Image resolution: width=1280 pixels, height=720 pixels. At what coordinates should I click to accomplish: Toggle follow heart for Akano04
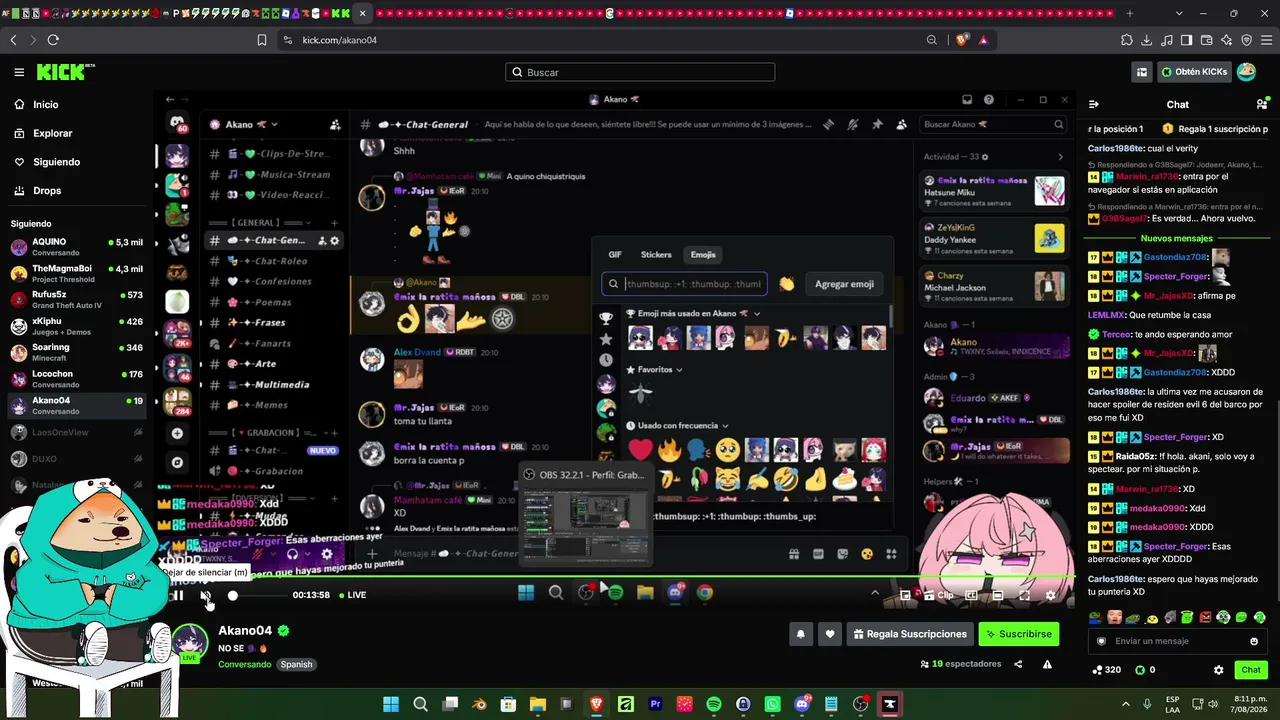pos(829,634)
